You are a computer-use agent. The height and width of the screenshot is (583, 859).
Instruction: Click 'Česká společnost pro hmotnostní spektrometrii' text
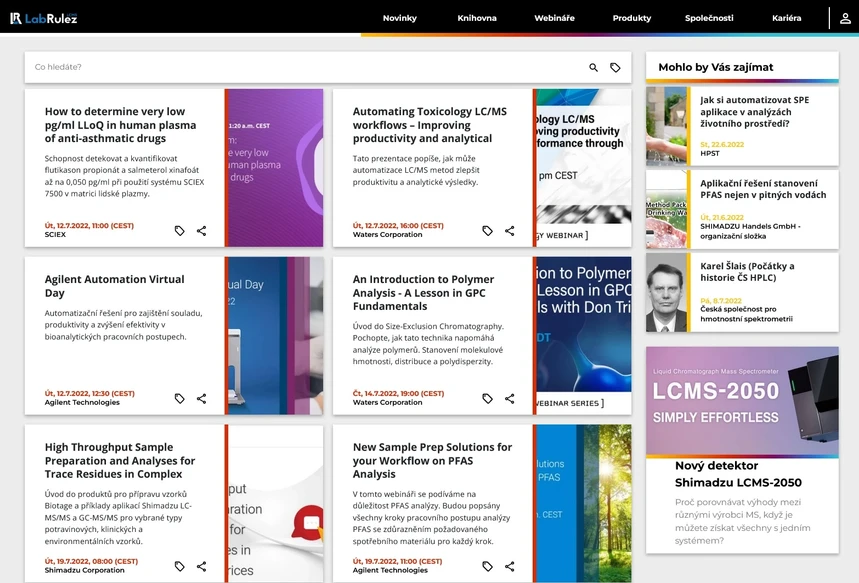(x=746, y=314)
